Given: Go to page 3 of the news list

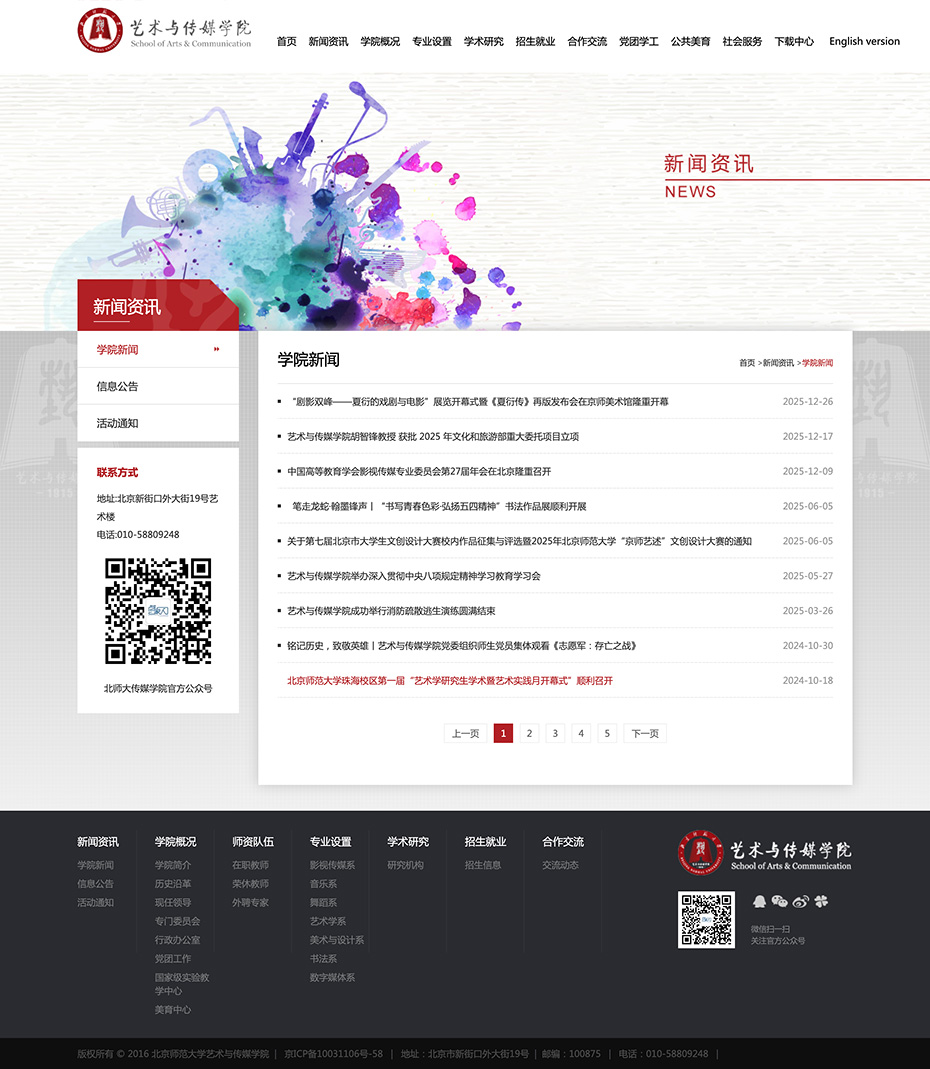Looking at the screenshot, I should [x=555, y=733].
